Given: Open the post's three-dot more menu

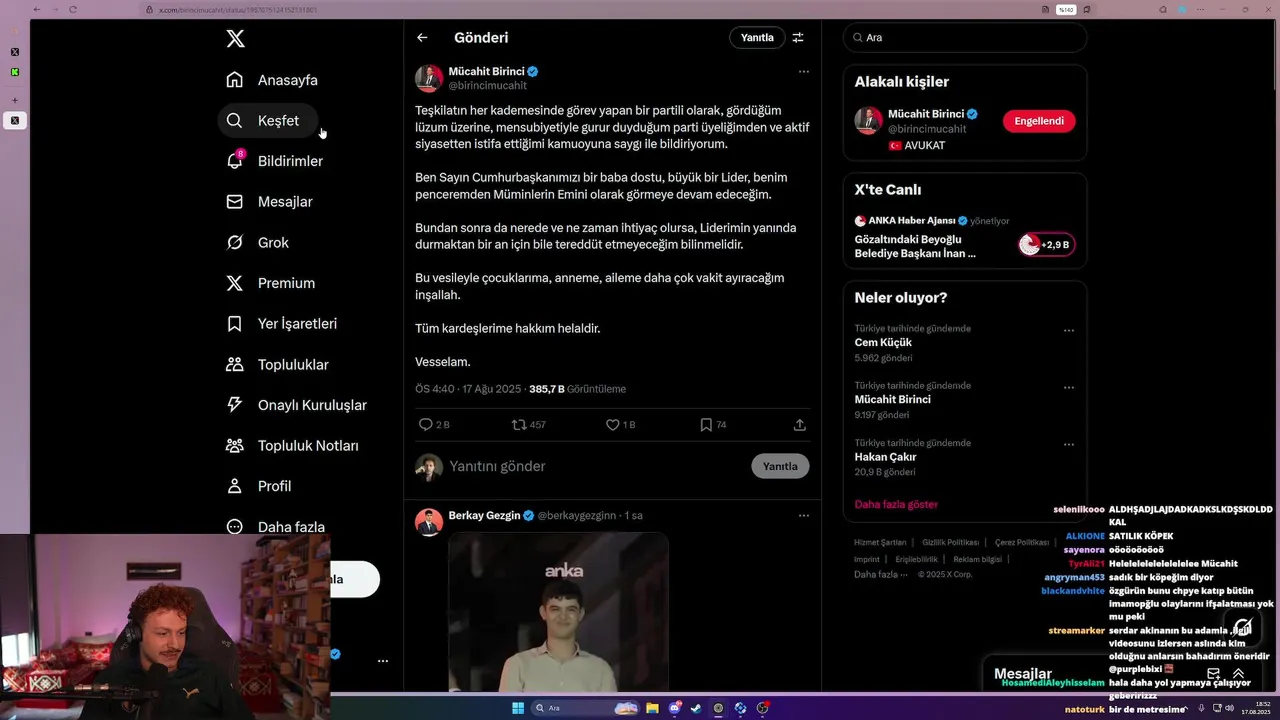Looking at the screenshot, I should (804, 72).
